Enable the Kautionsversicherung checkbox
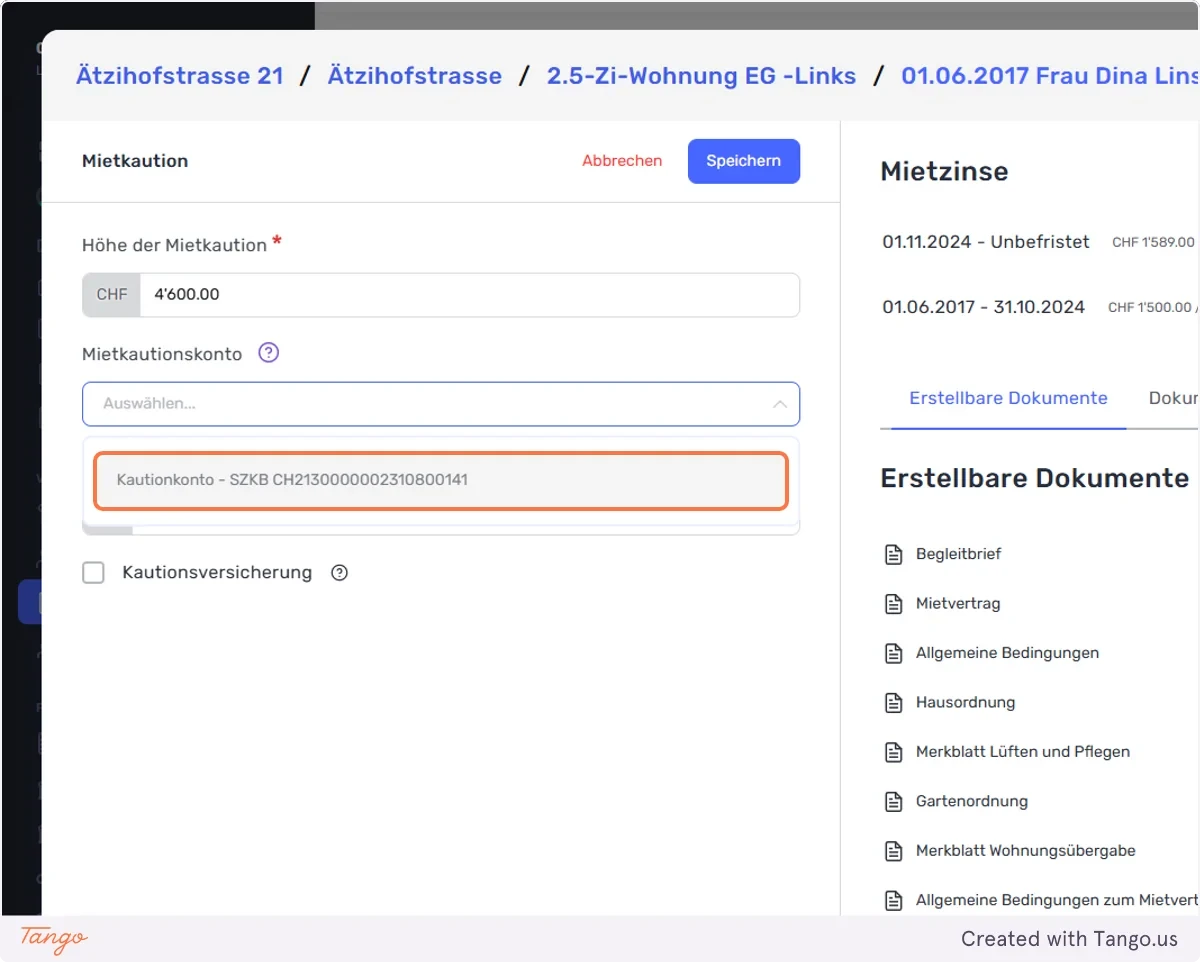1200x962 pixels. click(93, 573)
